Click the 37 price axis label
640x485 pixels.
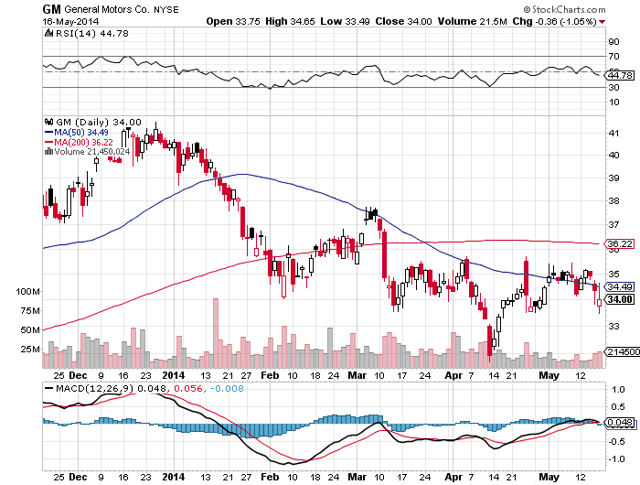point(614,225)
